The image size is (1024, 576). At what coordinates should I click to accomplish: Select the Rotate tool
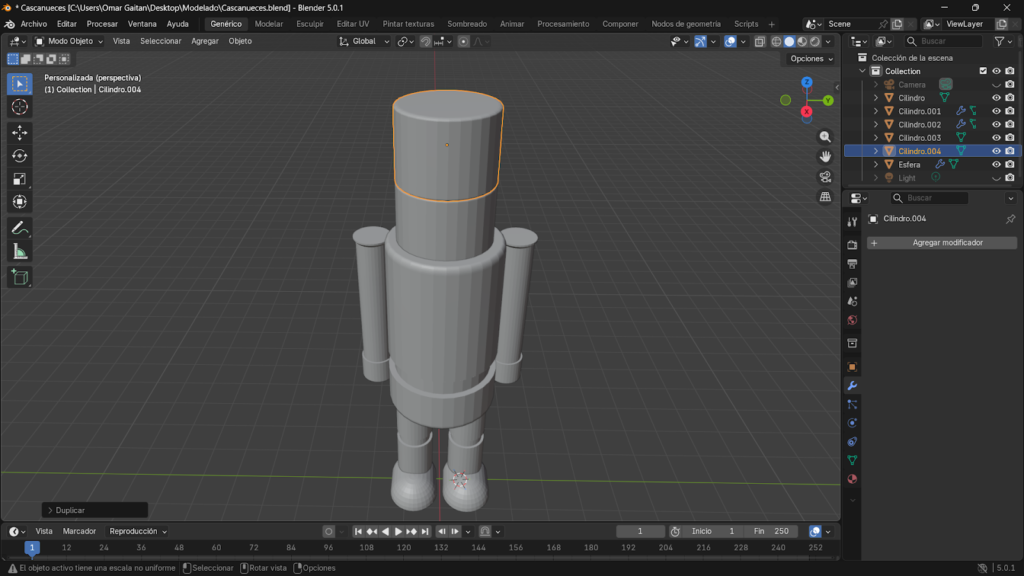[19, 155]
